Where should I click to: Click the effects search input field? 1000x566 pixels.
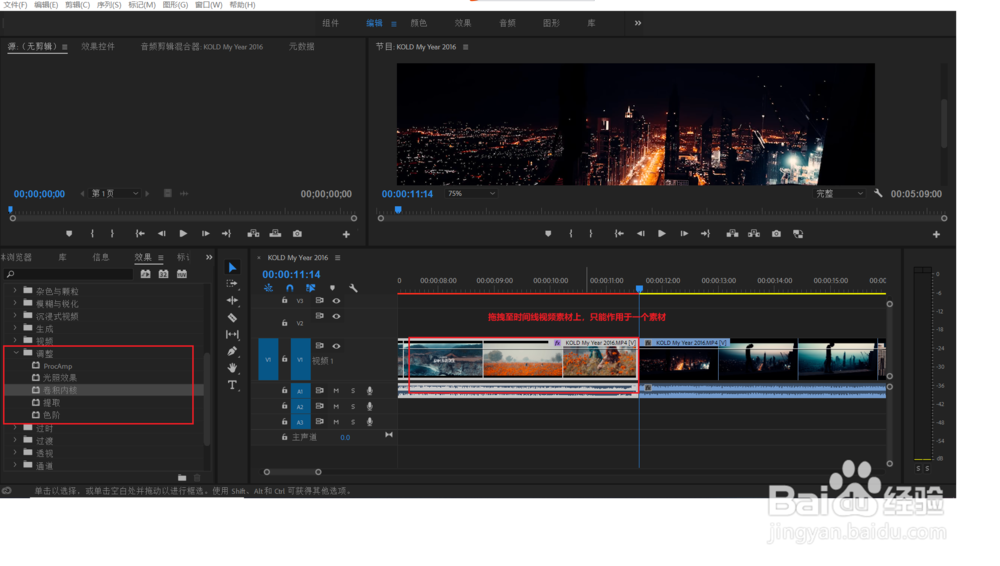tap(72, 274)
